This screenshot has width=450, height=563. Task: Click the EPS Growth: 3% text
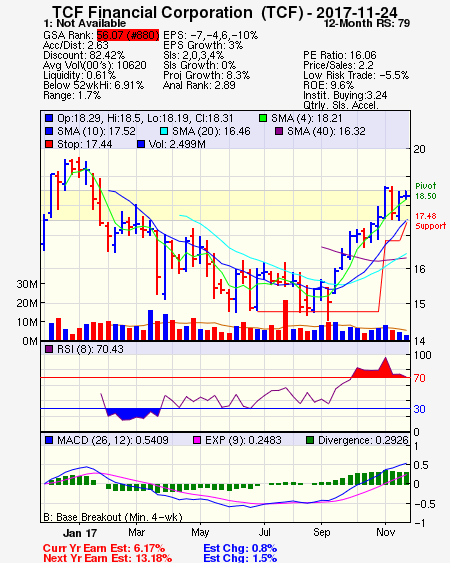click(203, 45)
